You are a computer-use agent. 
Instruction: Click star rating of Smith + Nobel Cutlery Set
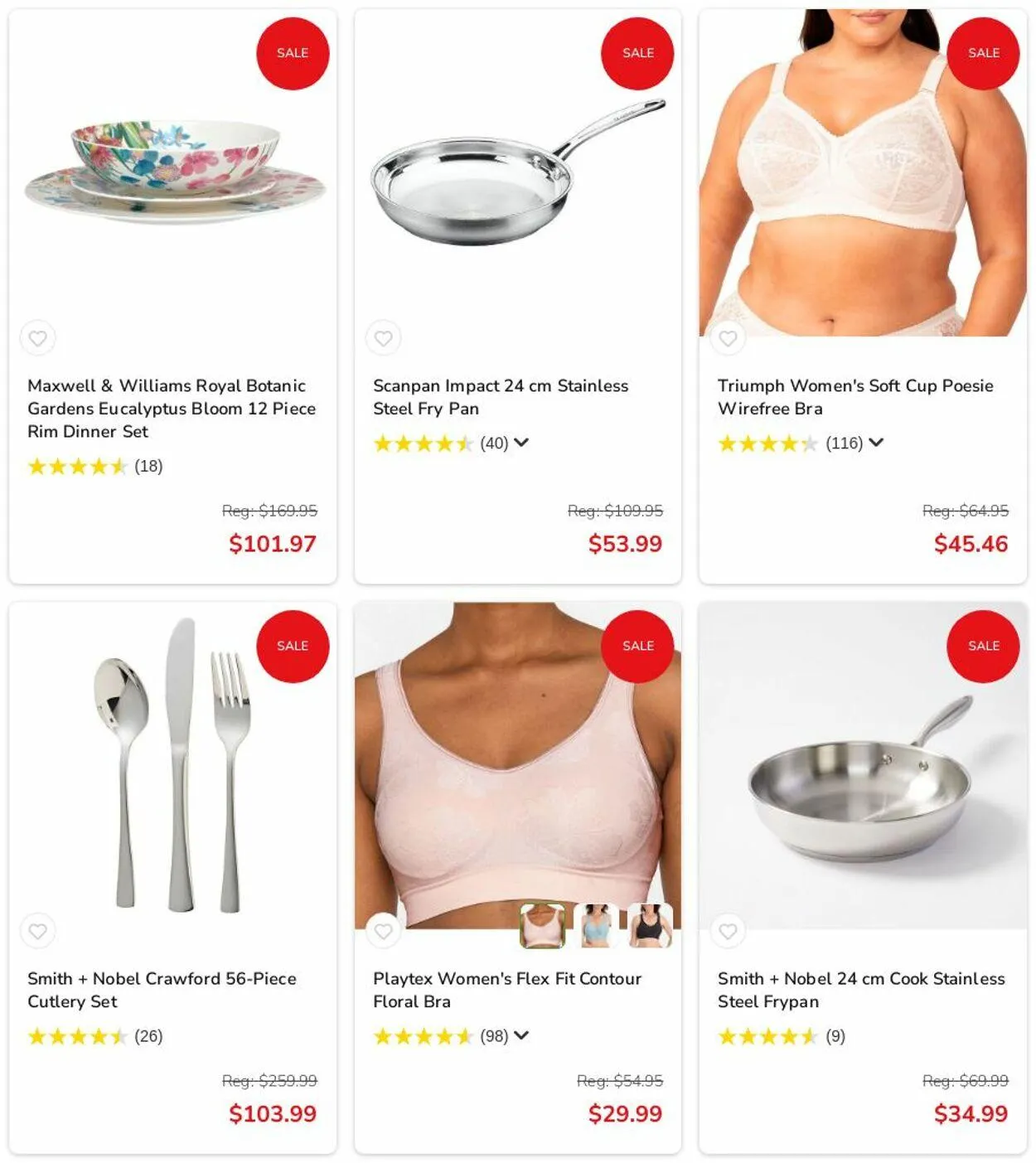pyautogui.click(x=78, y=1036)
